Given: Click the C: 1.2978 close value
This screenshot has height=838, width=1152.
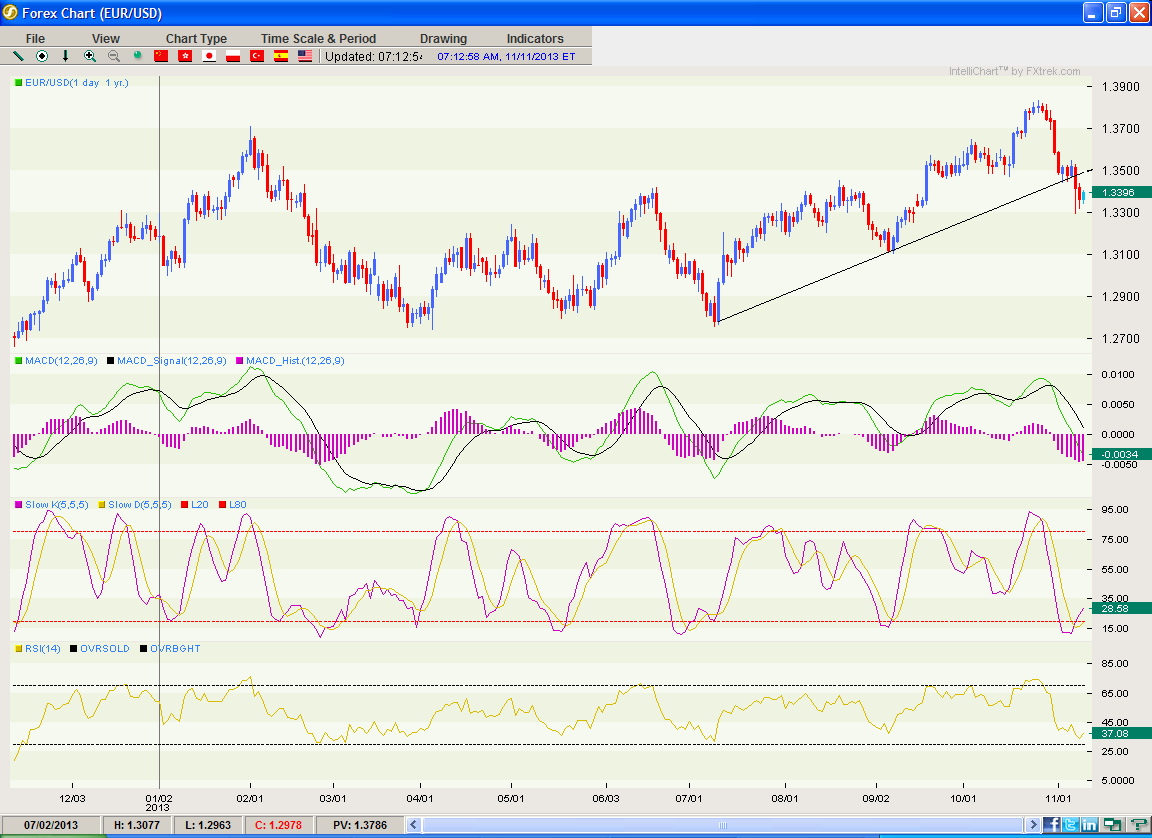Looking at the screenshot, I should (x=278, y=825).
